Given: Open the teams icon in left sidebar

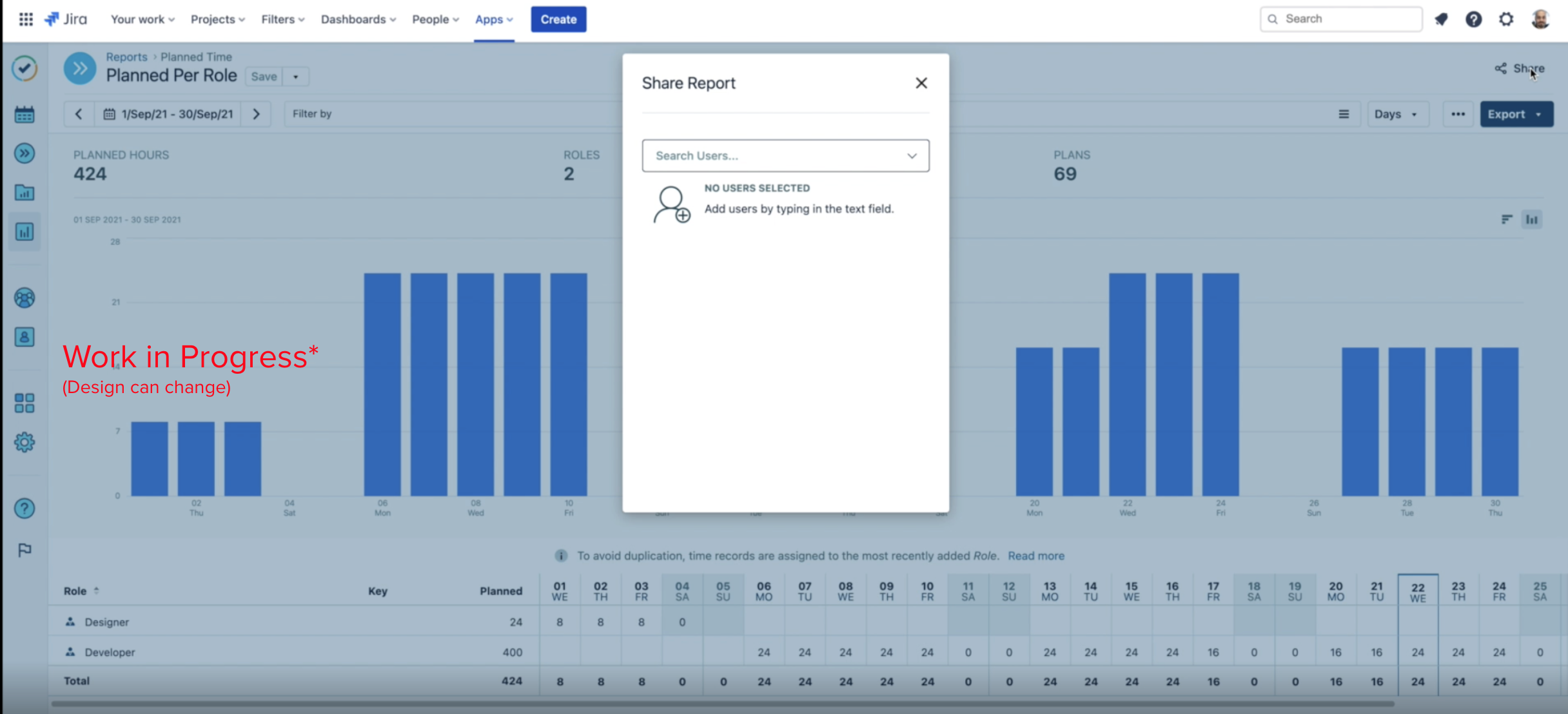Looking at the screenshot, I should (x=24, y=298).
